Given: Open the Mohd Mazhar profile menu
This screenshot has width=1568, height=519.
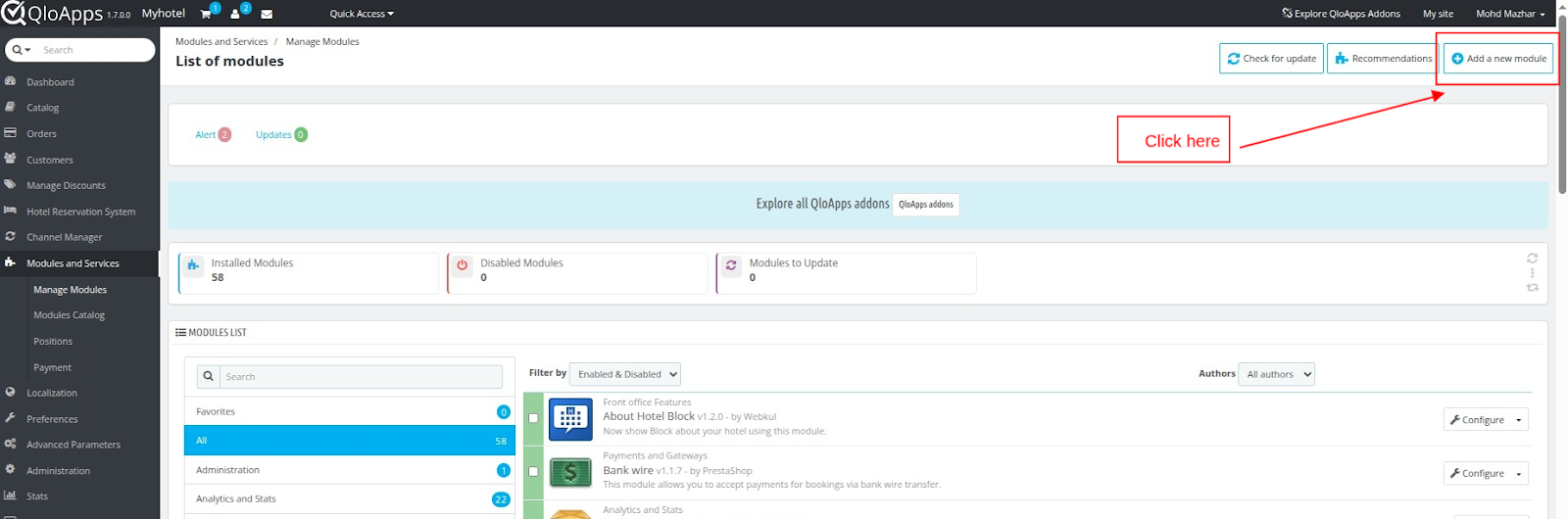Looking at the screenshot, I should [1510, 14].
